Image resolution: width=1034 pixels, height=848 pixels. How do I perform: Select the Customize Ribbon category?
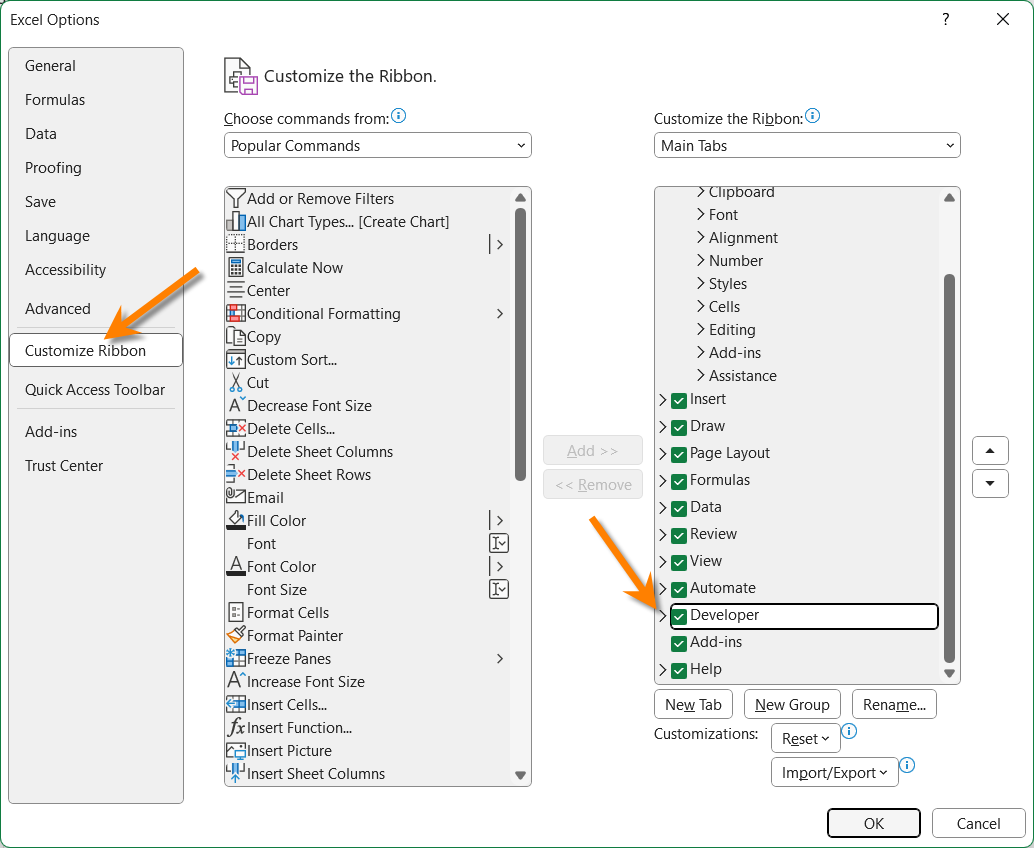point(96,350)
